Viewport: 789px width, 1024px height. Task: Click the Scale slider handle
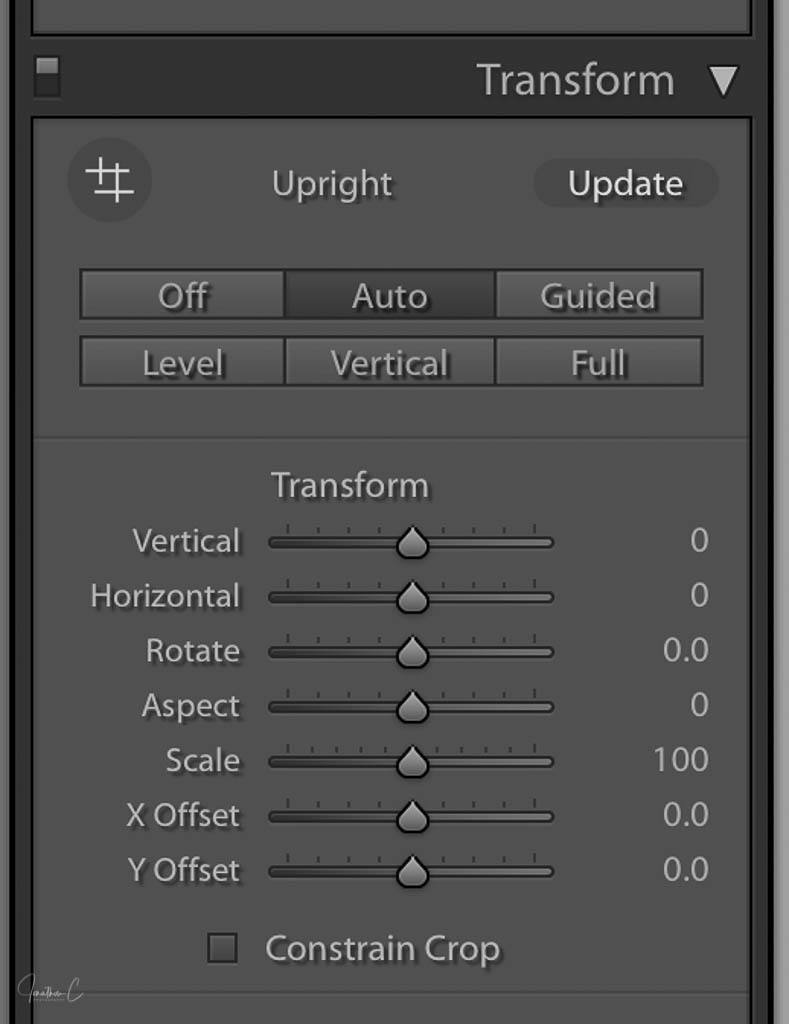(x=412, y=764)
